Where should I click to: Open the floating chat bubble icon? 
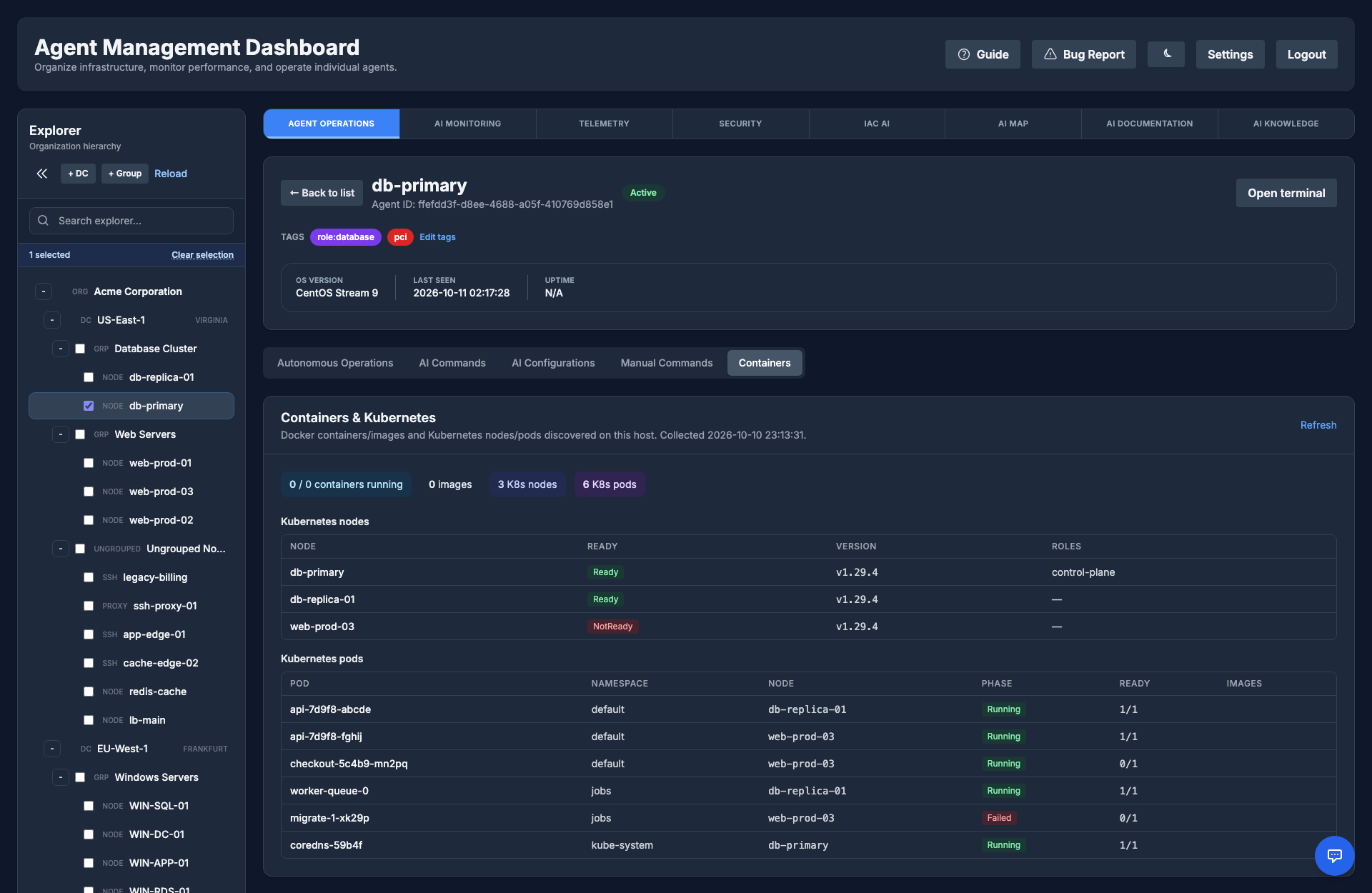pos(1334,855)
